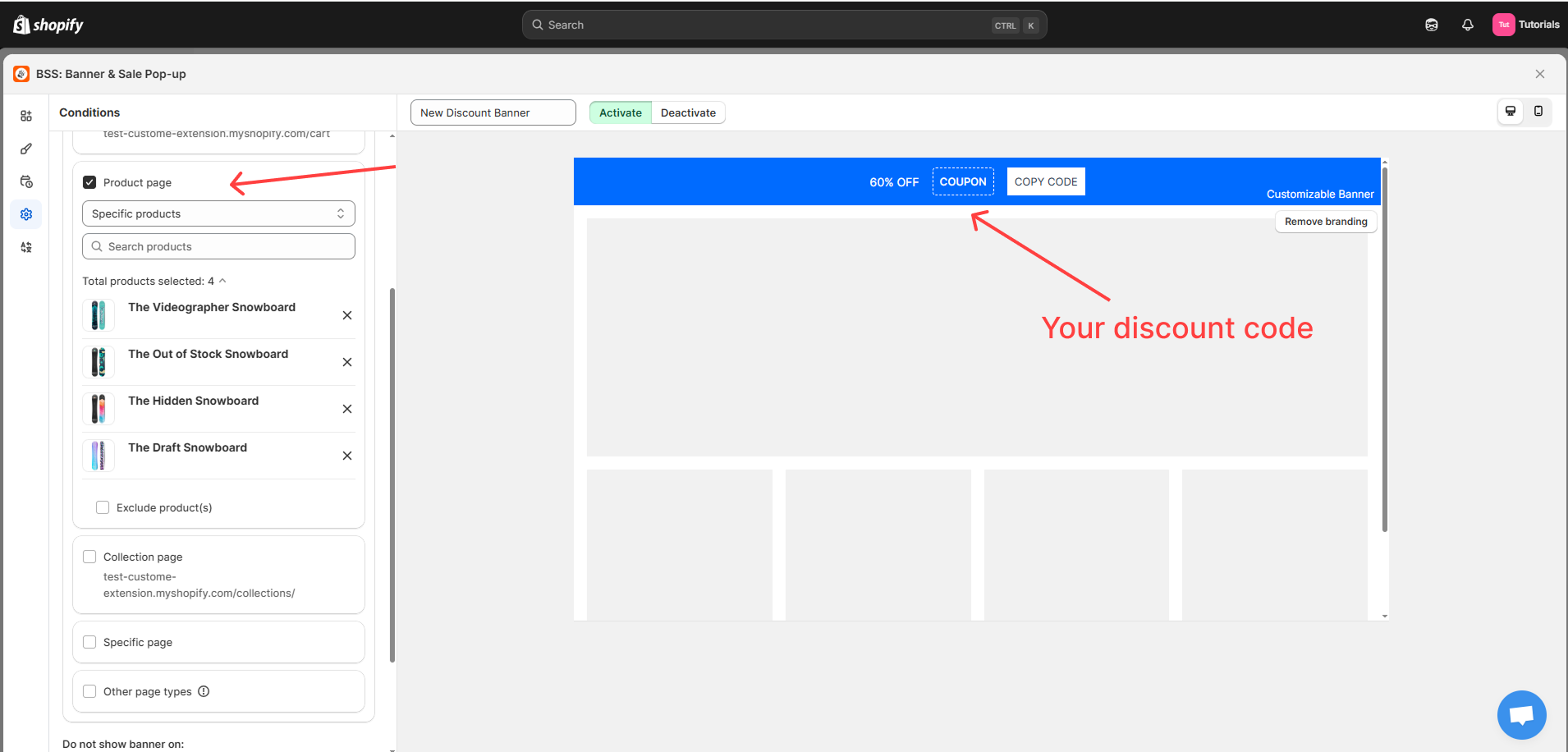Viewport: 1568px width, 752px height.
Task: Select the conditions gear sidebar icon
Action: click(26, 214)
